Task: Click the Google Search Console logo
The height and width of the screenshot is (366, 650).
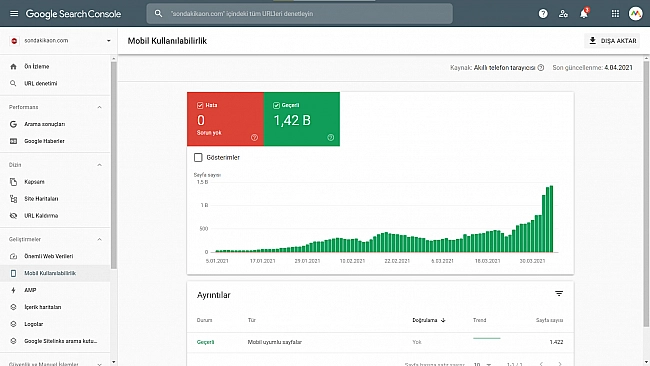Action: (73, 14)
